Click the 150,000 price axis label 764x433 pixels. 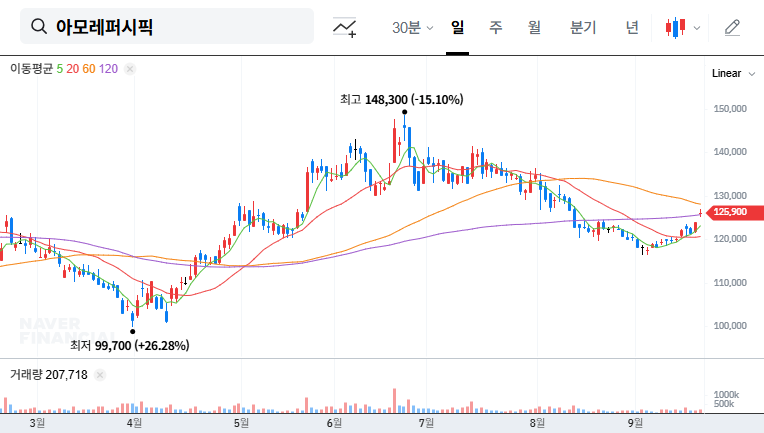pos(730,109)
